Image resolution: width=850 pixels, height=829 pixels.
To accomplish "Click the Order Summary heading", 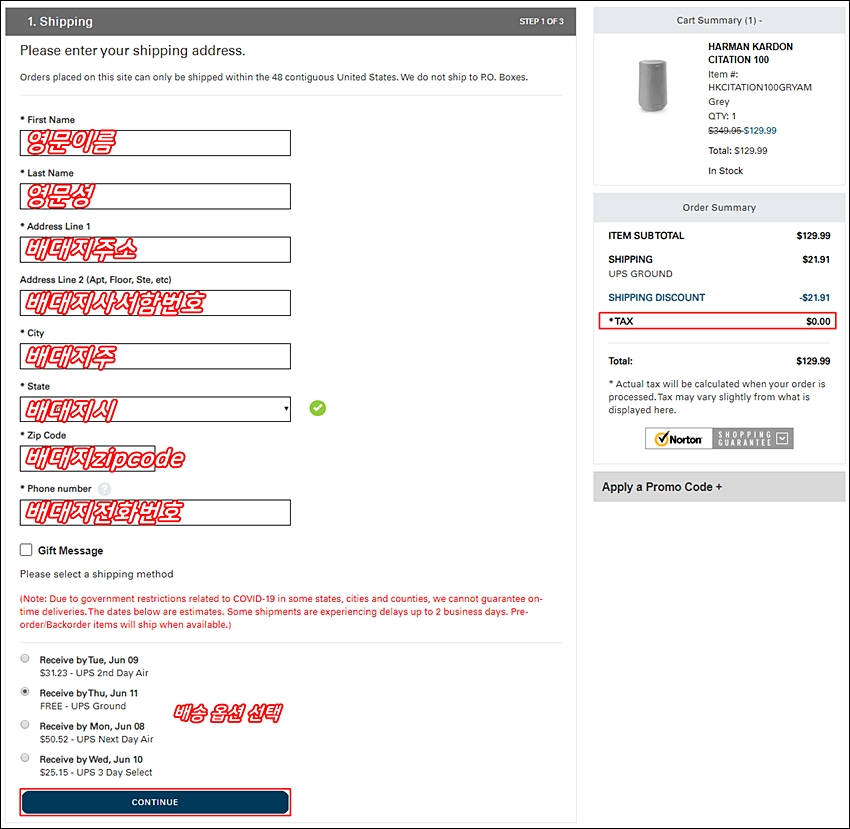I will pyautogui.click(x=719, y=208).
